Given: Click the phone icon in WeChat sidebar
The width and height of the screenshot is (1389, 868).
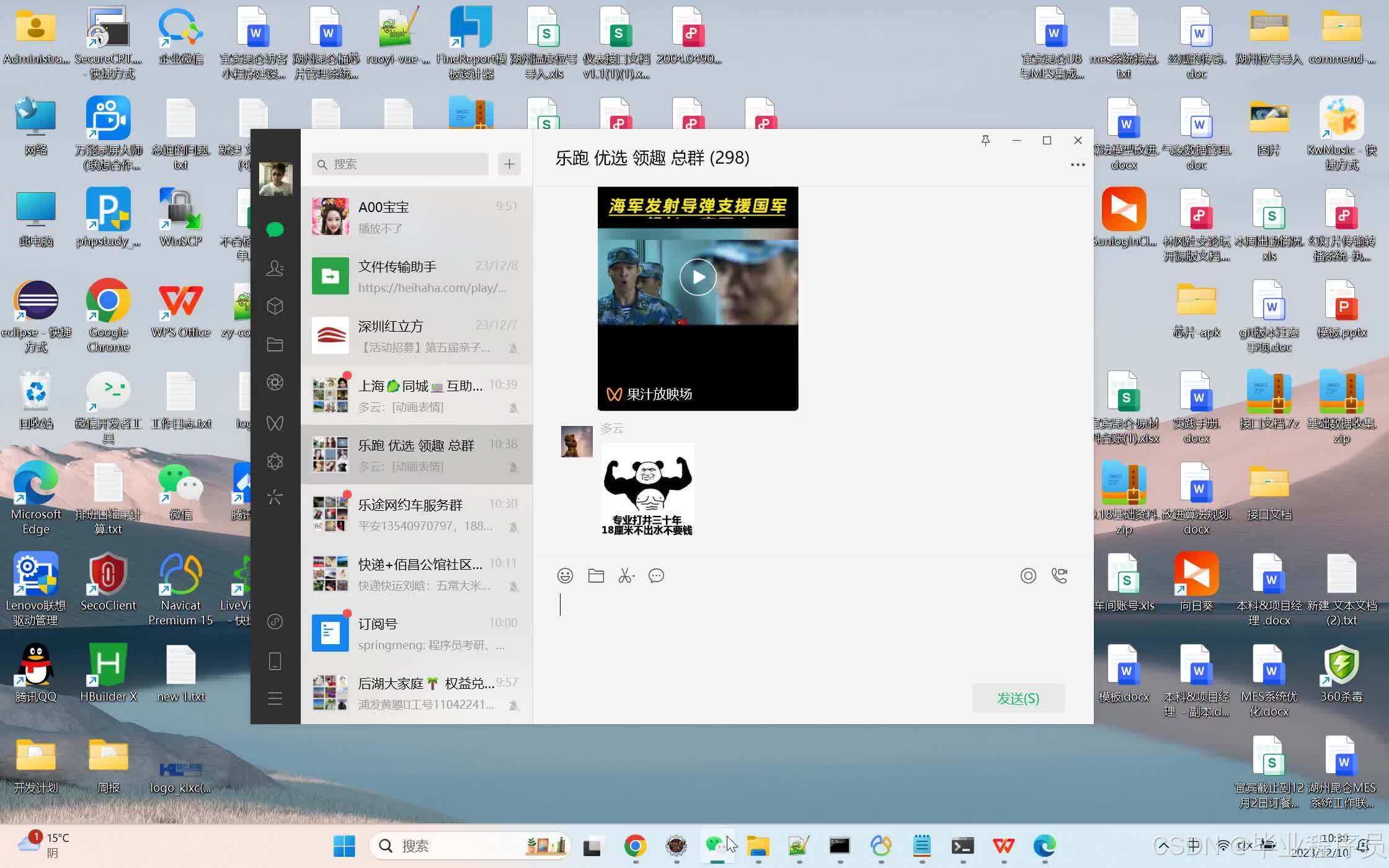Looking at the screenshot, I should point(275,661).
